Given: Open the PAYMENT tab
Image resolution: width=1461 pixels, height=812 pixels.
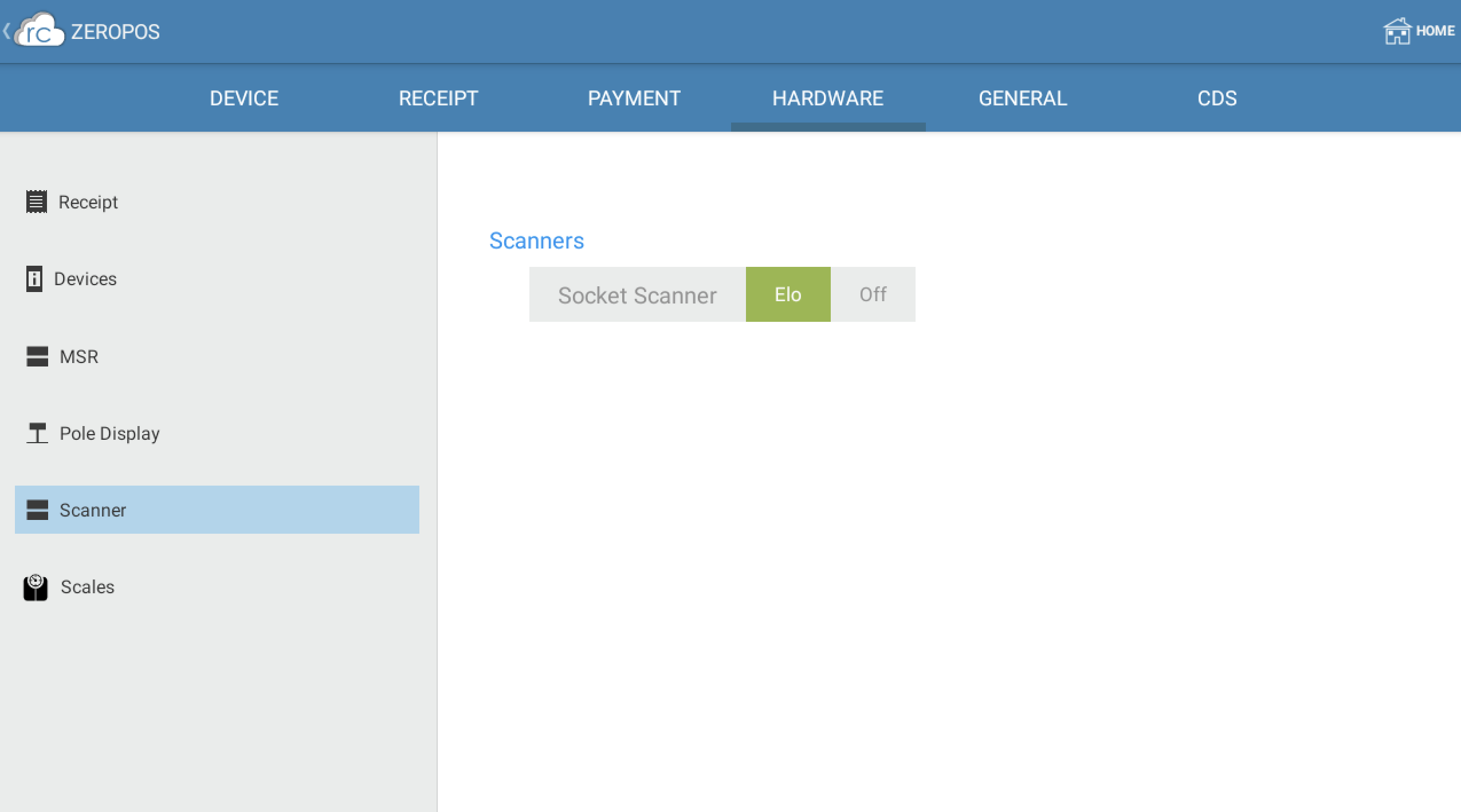Looking at the screenshot, I should click(x=634, y=98).
